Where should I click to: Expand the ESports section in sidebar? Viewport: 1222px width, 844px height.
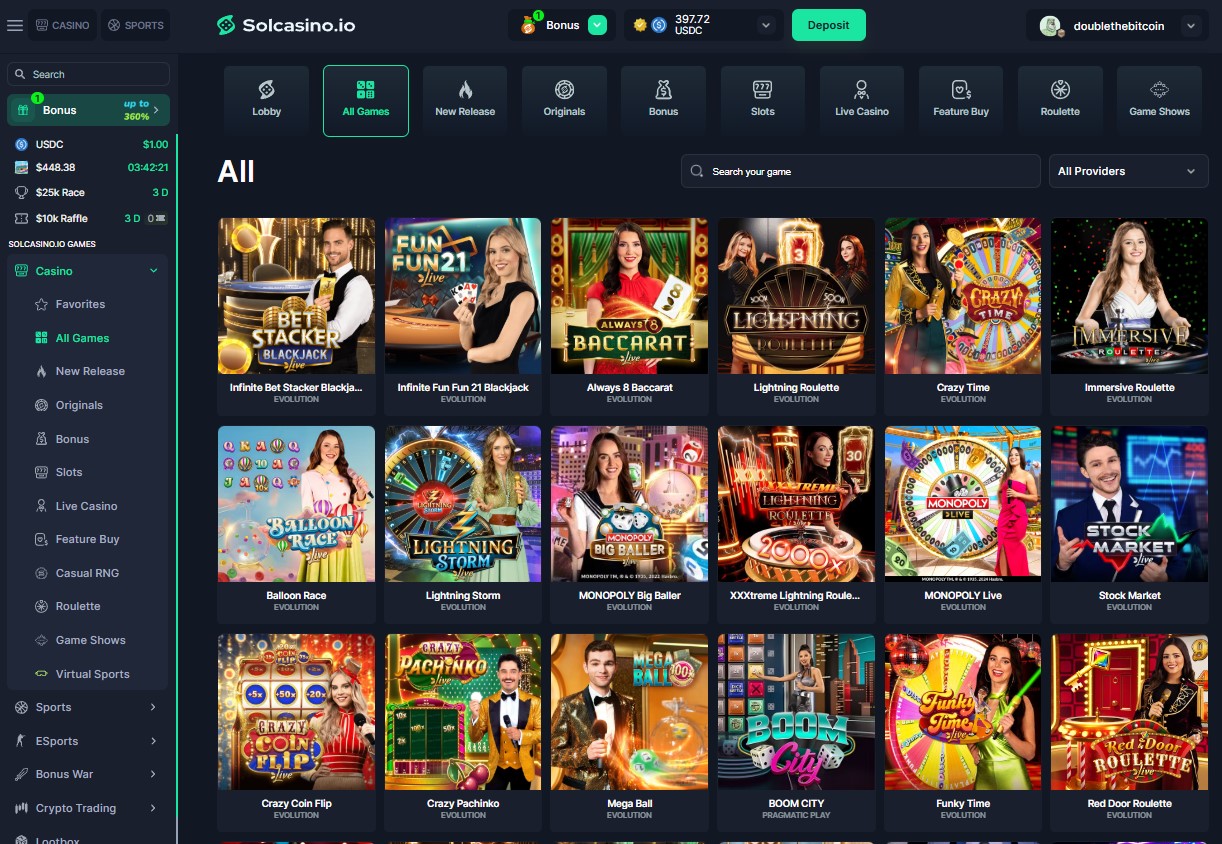[x=153, y=741]
